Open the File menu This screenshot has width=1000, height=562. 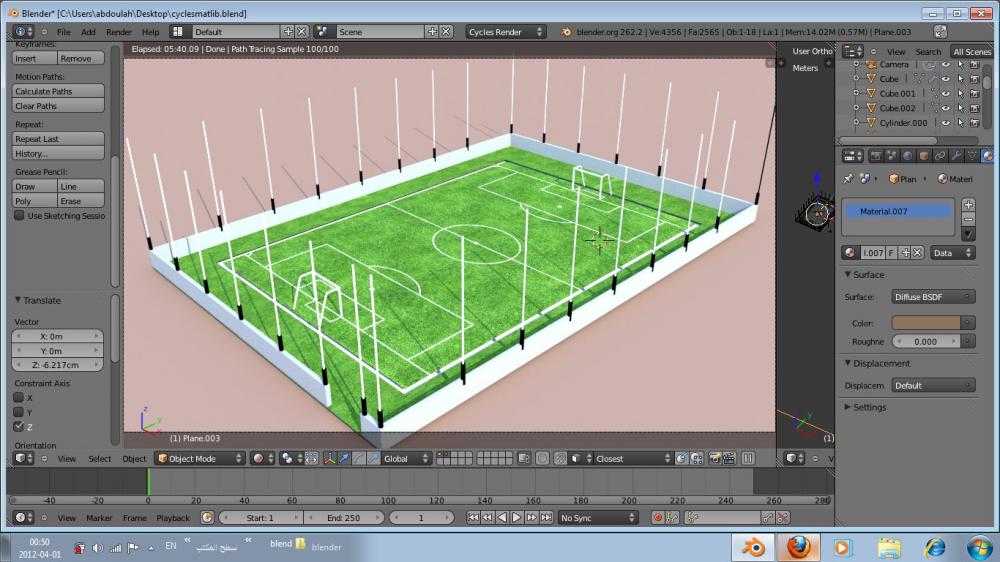(x=64, y=31)
